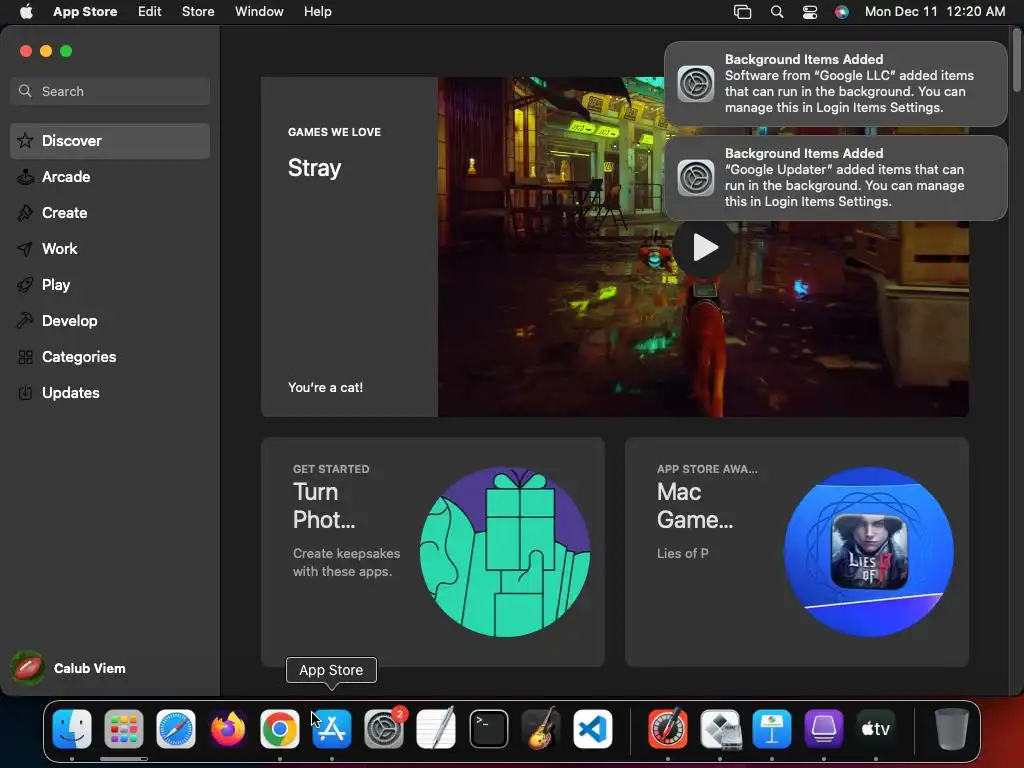Open the Stray featured story

coord(349,247)
